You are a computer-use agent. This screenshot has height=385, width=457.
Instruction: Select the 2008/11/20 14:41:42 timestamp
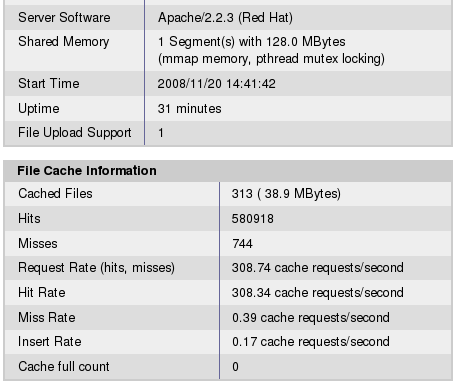[x=217, y=84]
